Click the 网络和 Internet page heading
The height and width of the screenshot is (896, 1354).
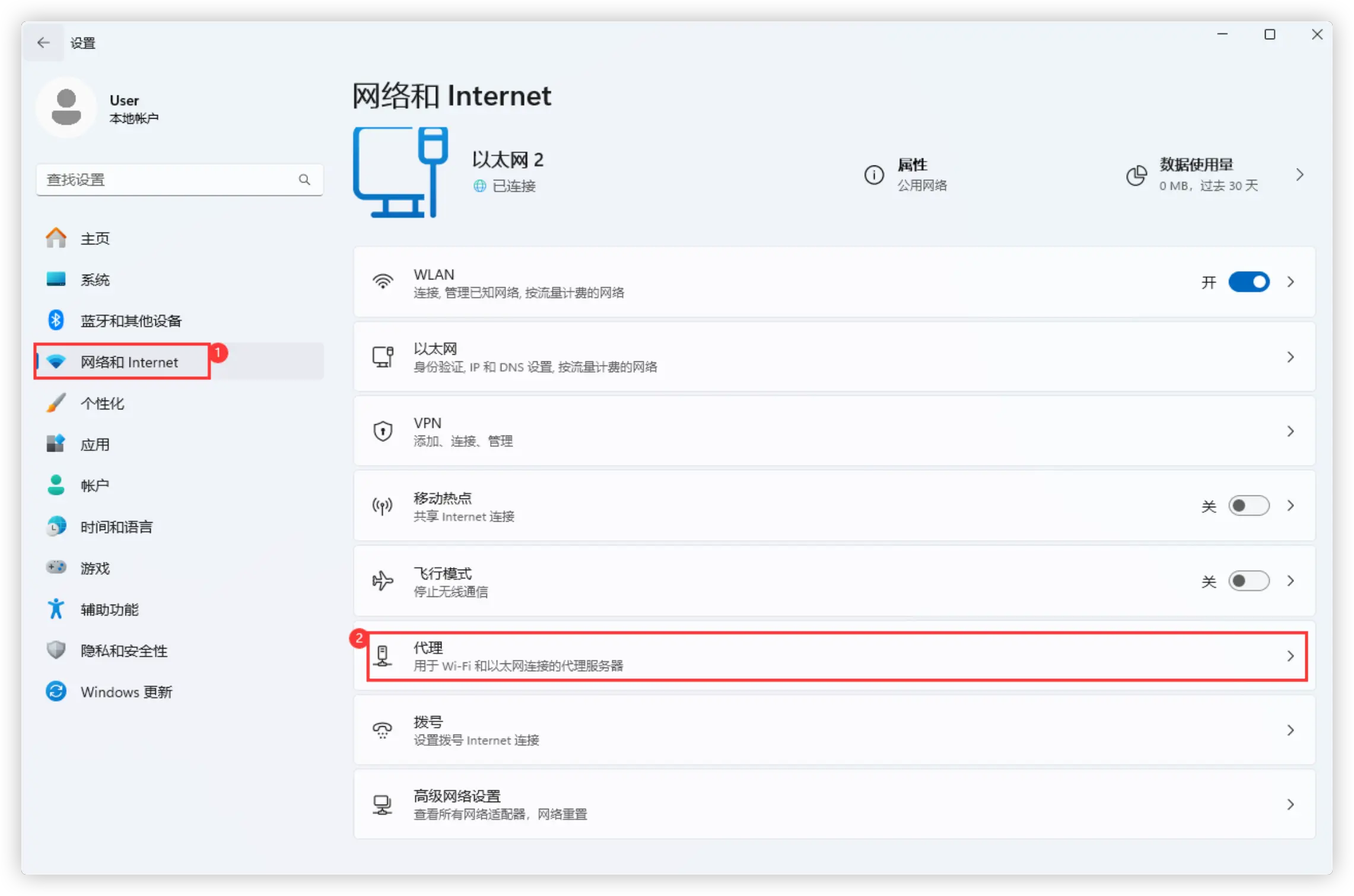452,96
